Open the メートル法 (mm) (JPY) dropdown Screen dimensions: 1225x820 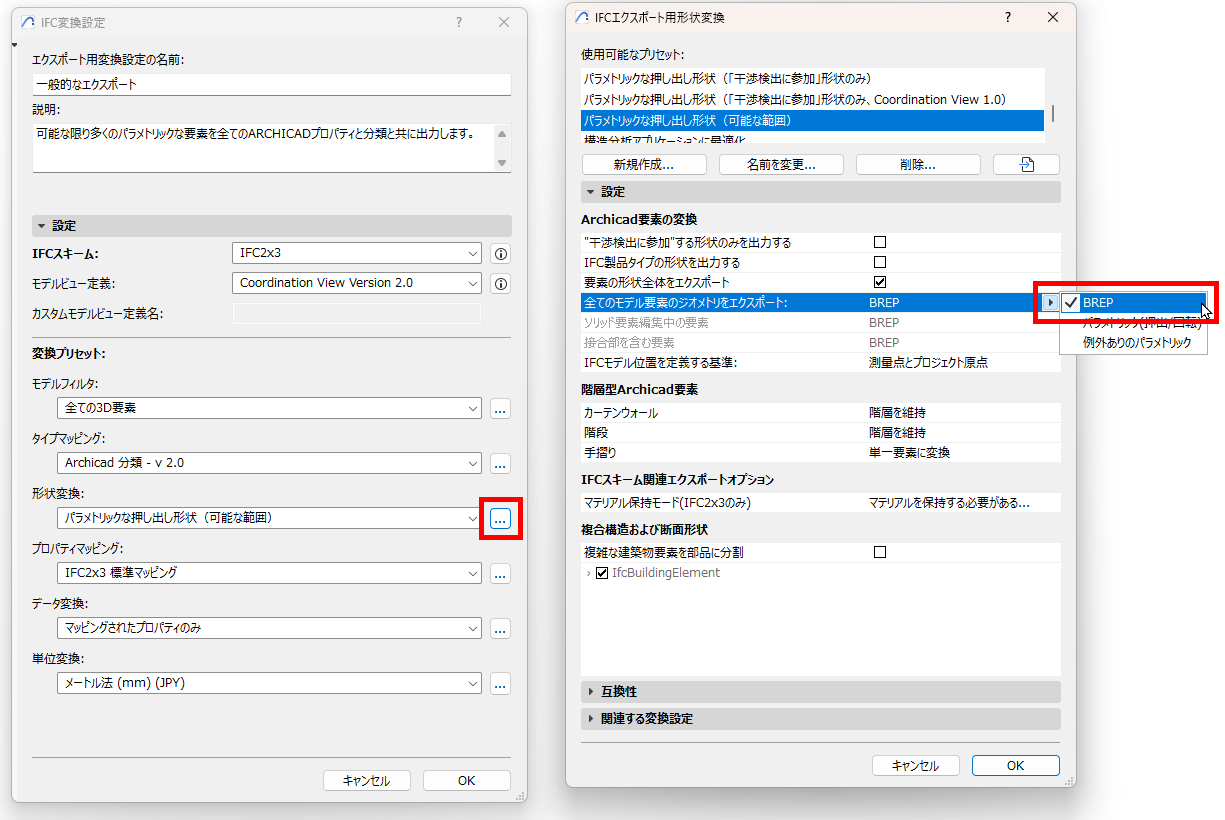[270, 683]
